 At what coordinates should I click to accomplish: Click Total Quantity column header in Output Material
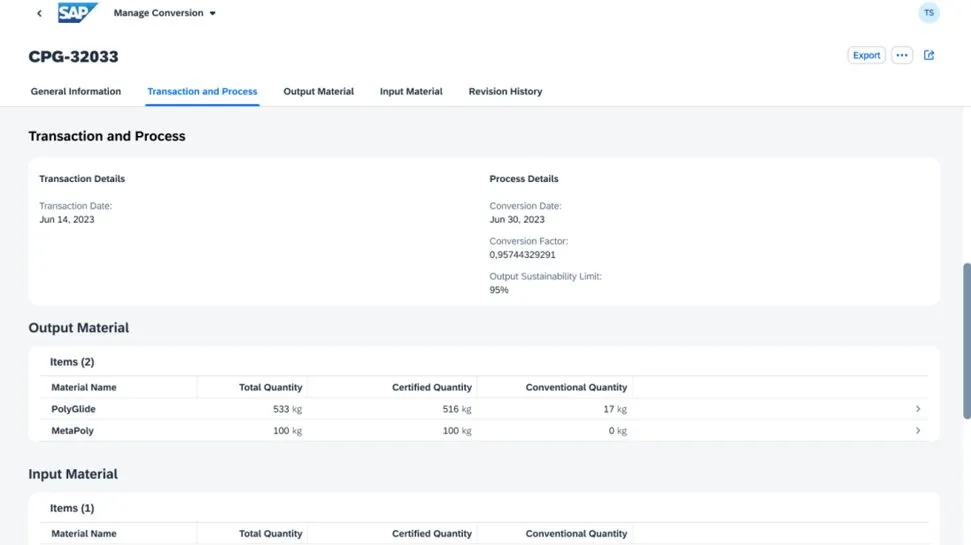[270, 387]
